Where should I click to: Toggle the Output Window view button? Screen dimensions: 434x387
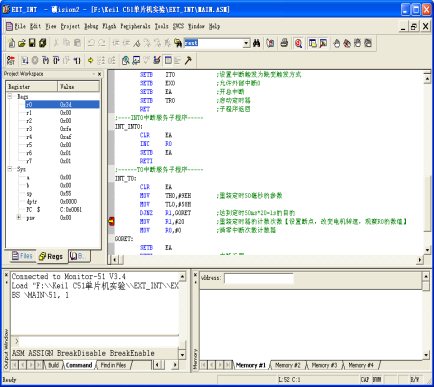tap(323, 43)
